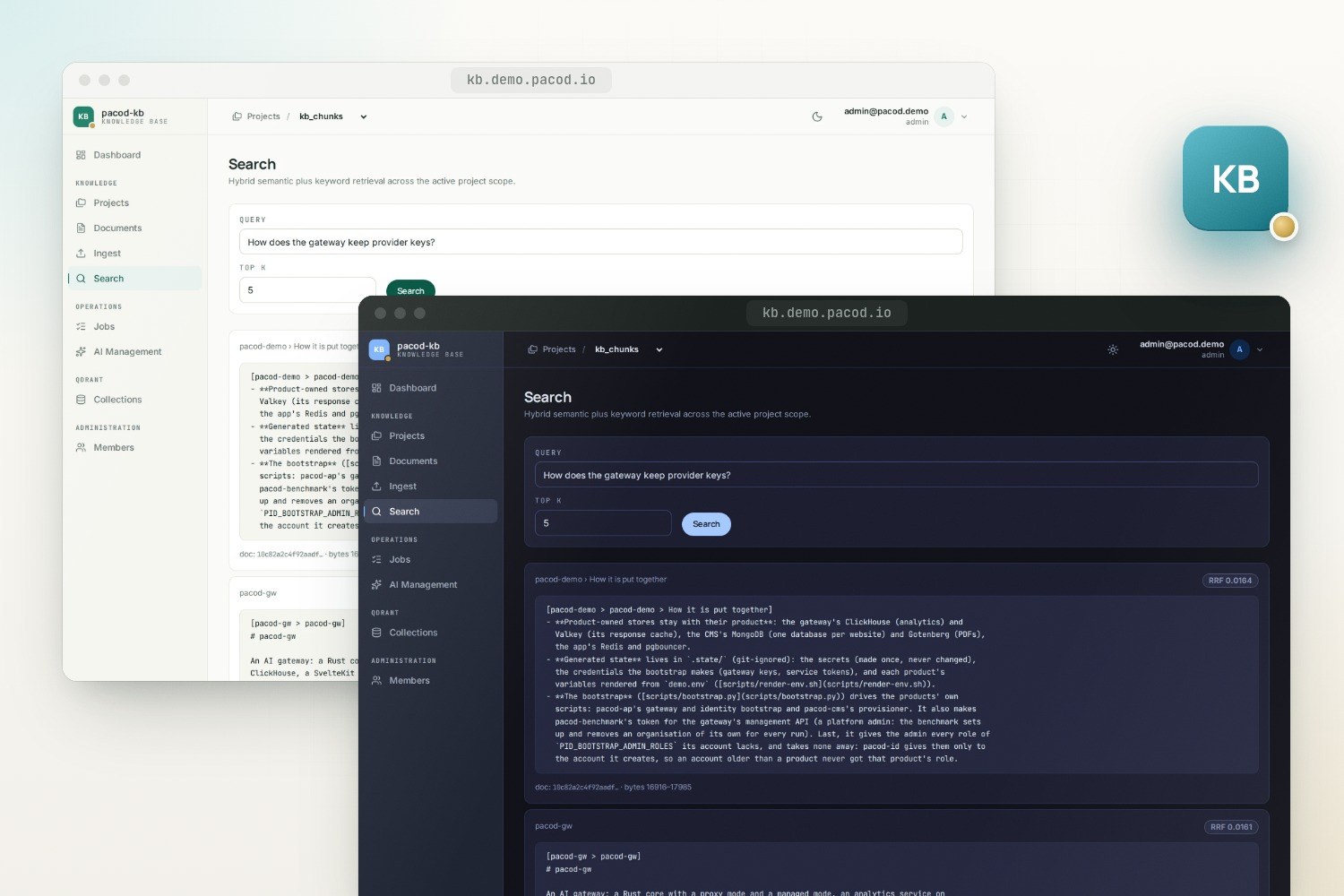
Task: Click the Search magnifier icon in dark sidebar
Action: coord(377,512)
